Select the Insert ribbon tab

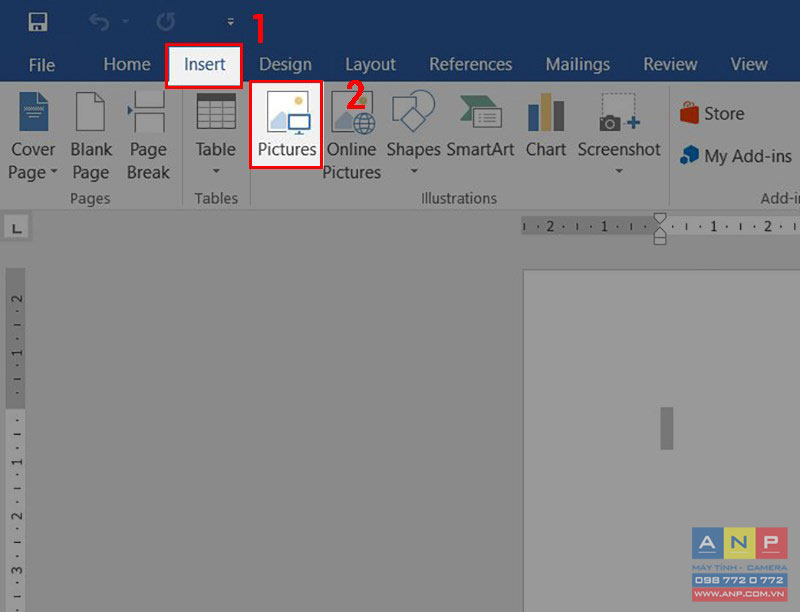tap(204, 65)
